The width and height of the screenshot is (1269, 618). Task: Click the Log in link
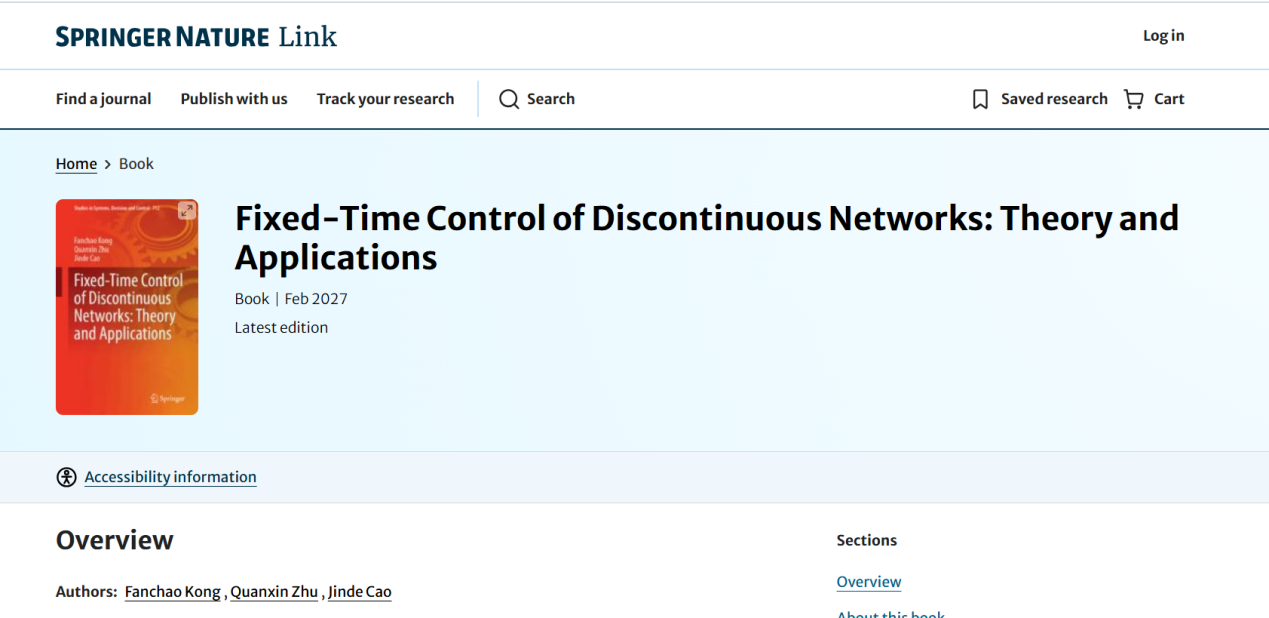(x=1164, y=36)
